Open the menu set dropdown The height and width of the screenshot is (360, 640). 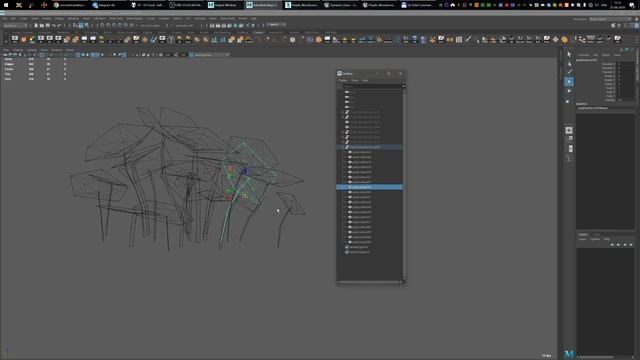[x=16, y=25]
